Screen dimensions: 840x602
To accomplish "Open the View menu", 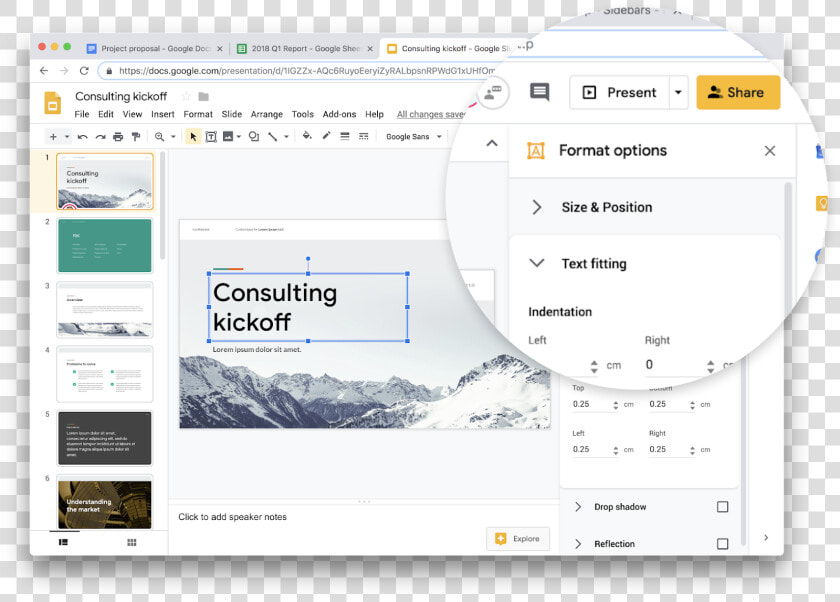I will (132, 114).
